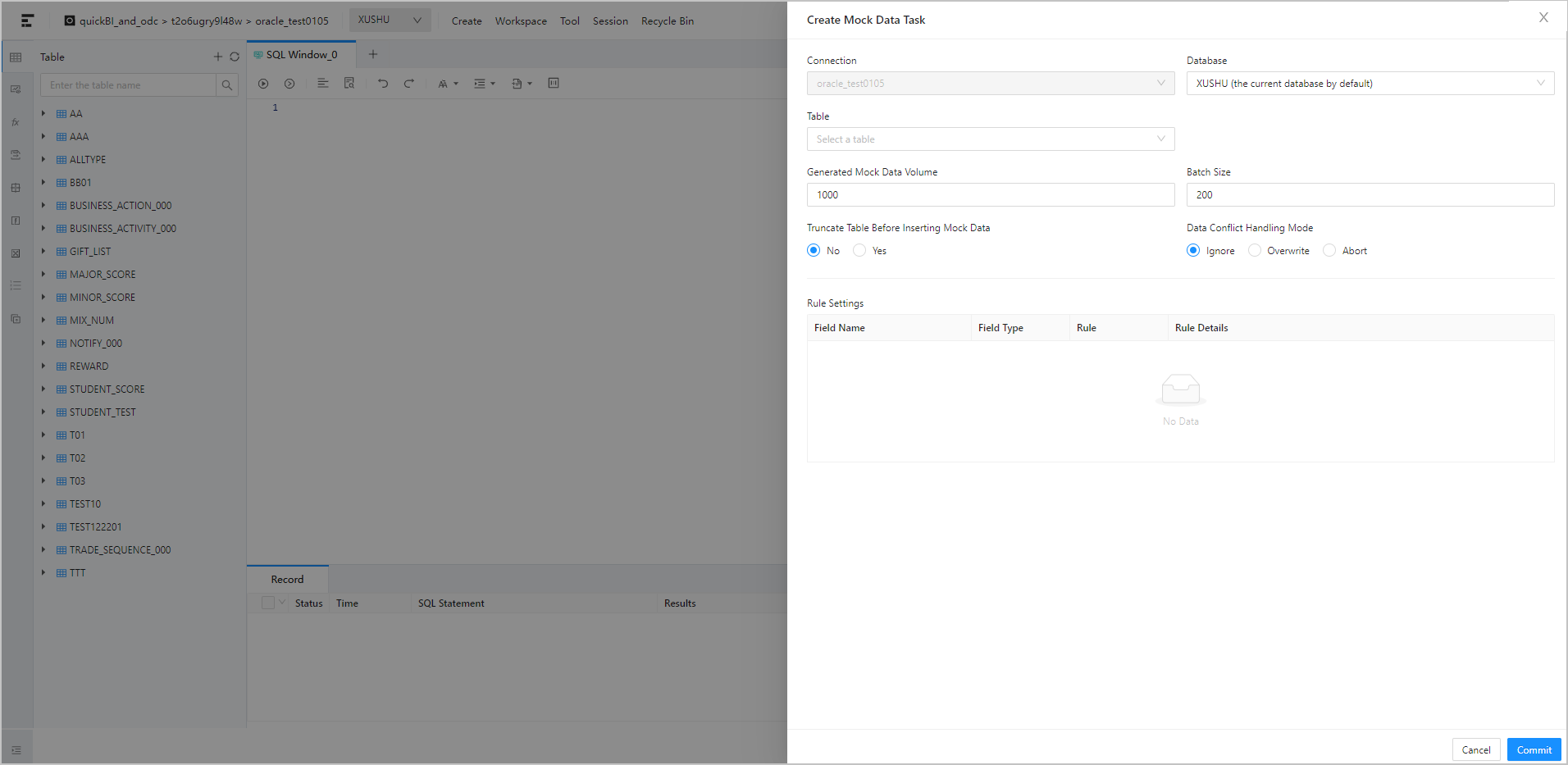Select the Ignore conflict handling mode
Image resolution: width=1568 pixels, height=765 pixels.
coord(1193,250)
